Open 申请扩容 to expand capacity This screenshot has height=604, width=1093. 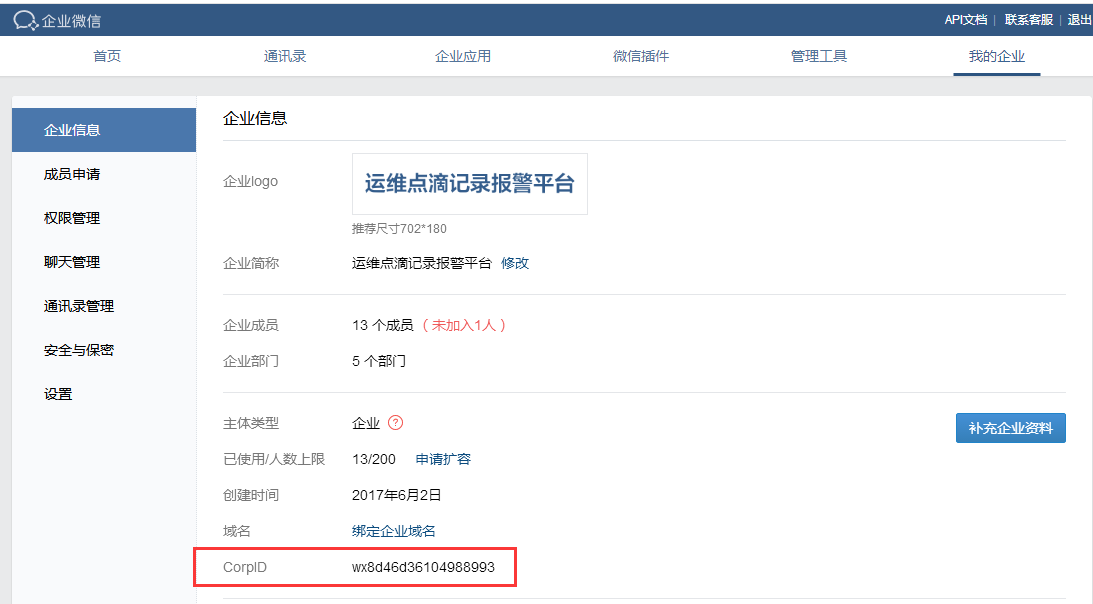[444, 459]
